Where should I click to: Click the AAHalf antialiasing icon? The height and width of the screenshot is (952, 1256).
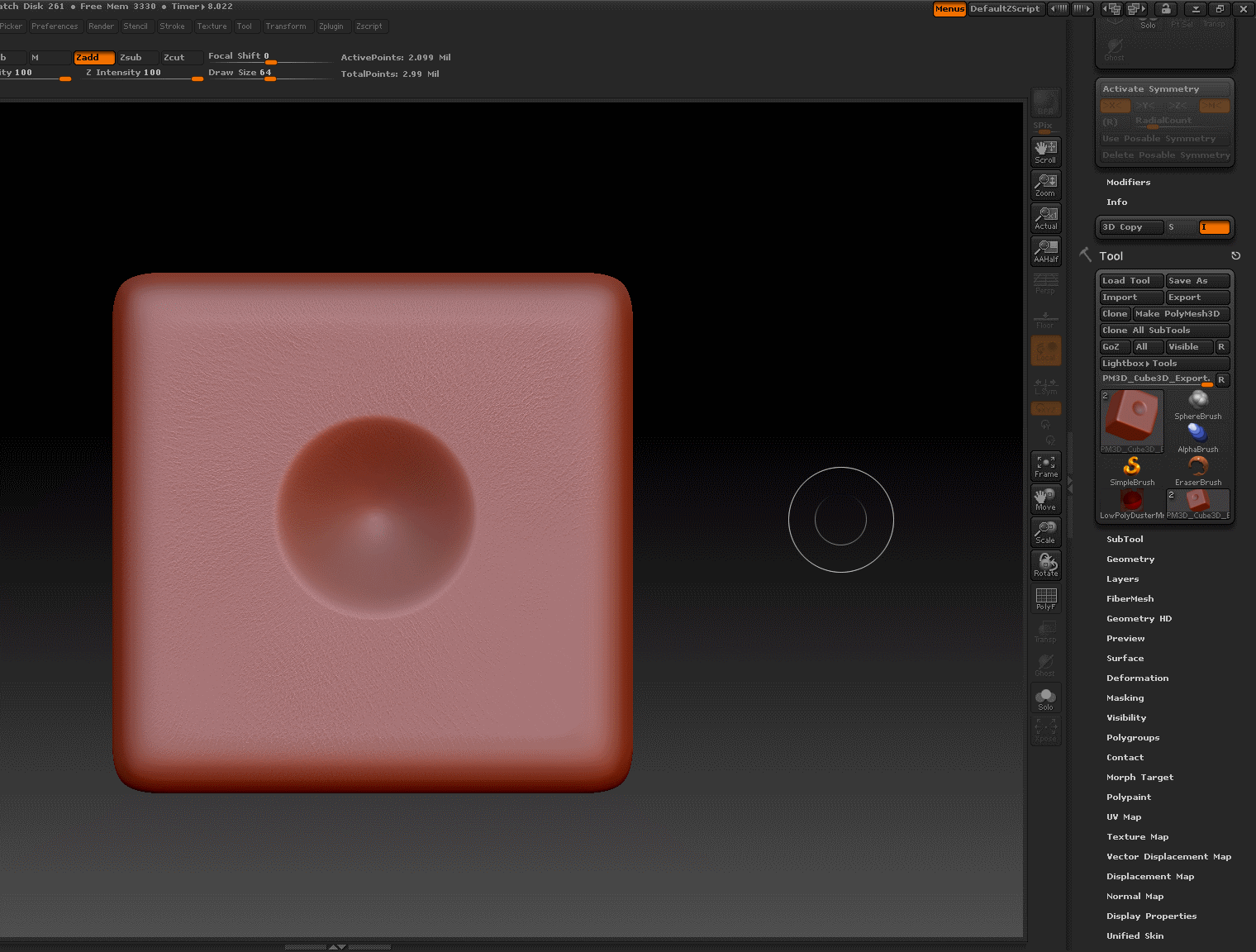[x=1045, y=250]
